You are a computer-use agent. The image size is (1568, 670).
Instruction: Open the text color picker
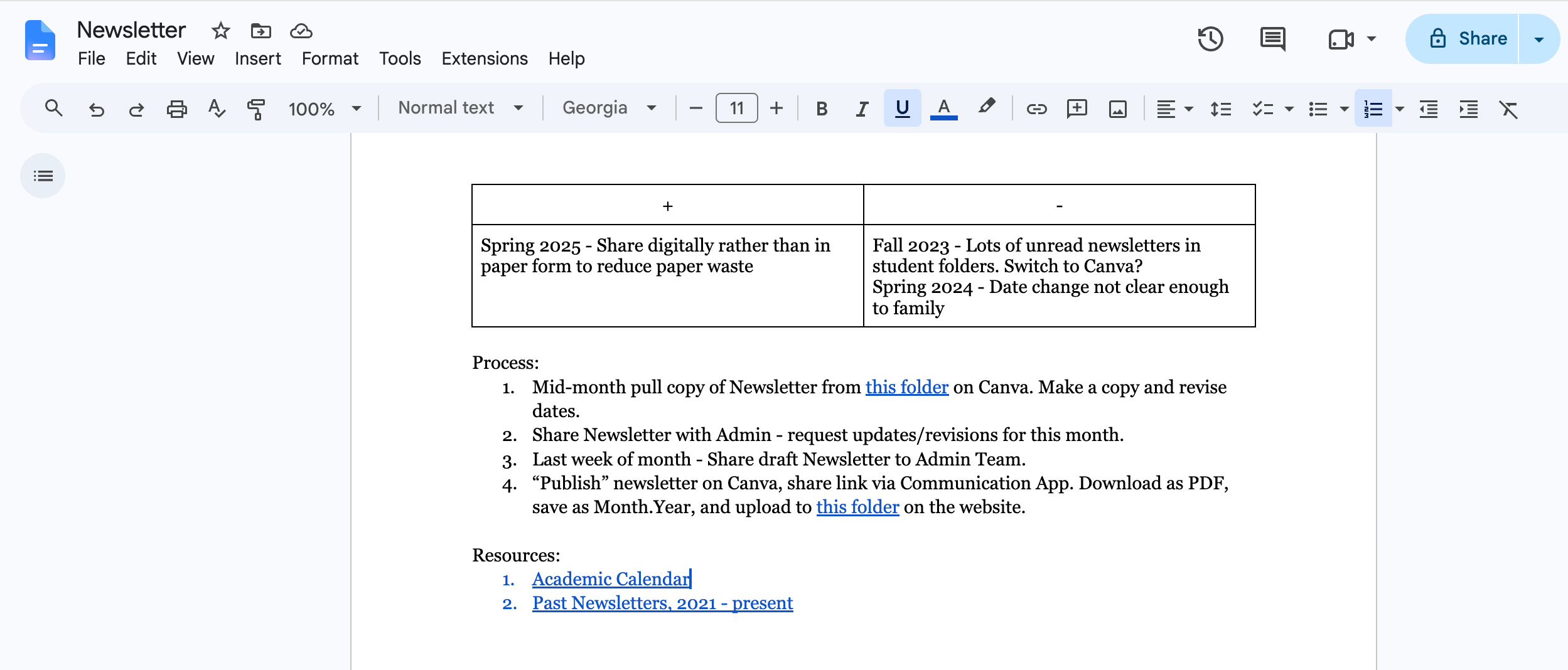click(943, 109)
